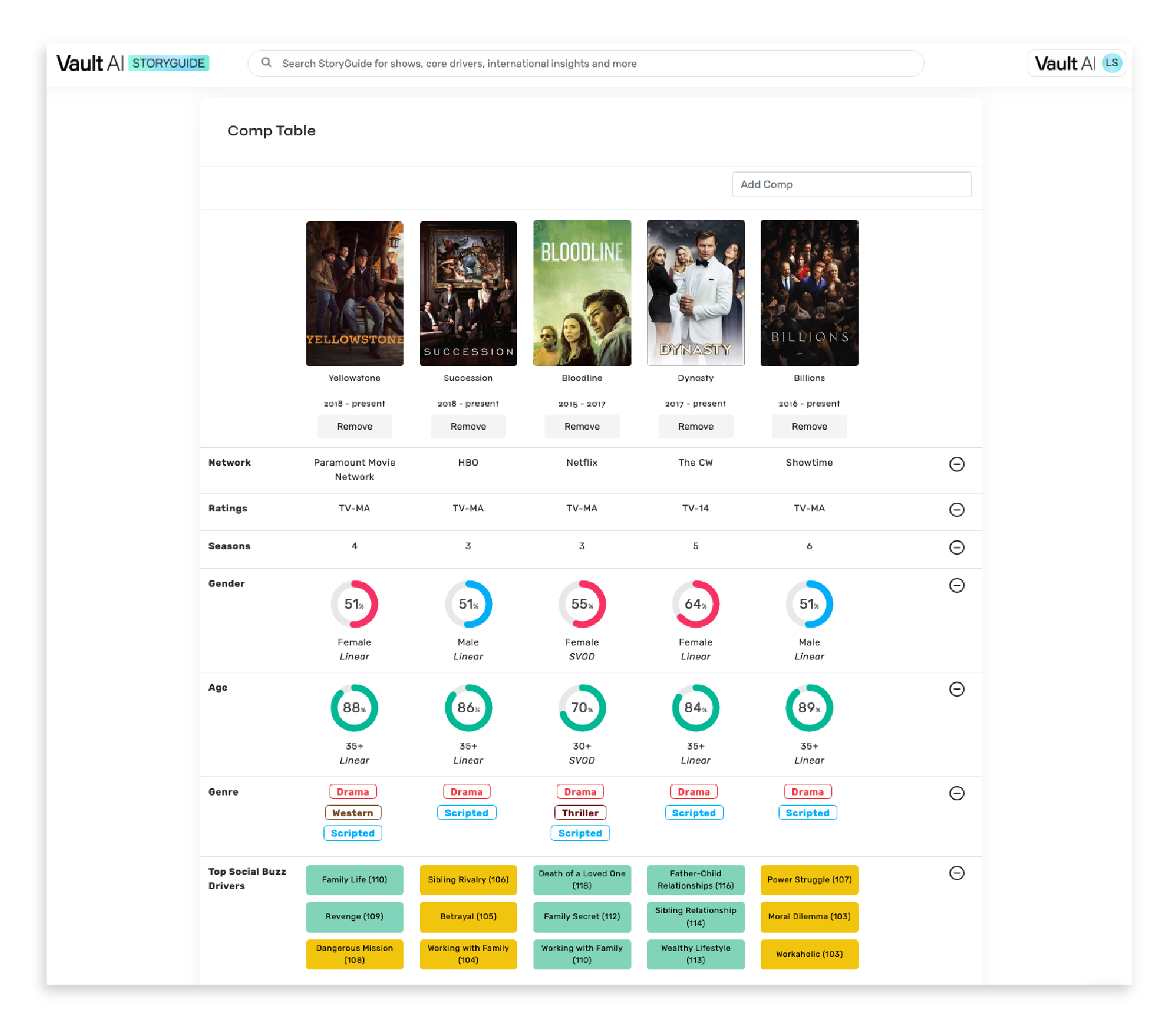The image size is (1176, 1030).
Task: Click the Paramount Movie Network cell
Action: pos(355,470)
